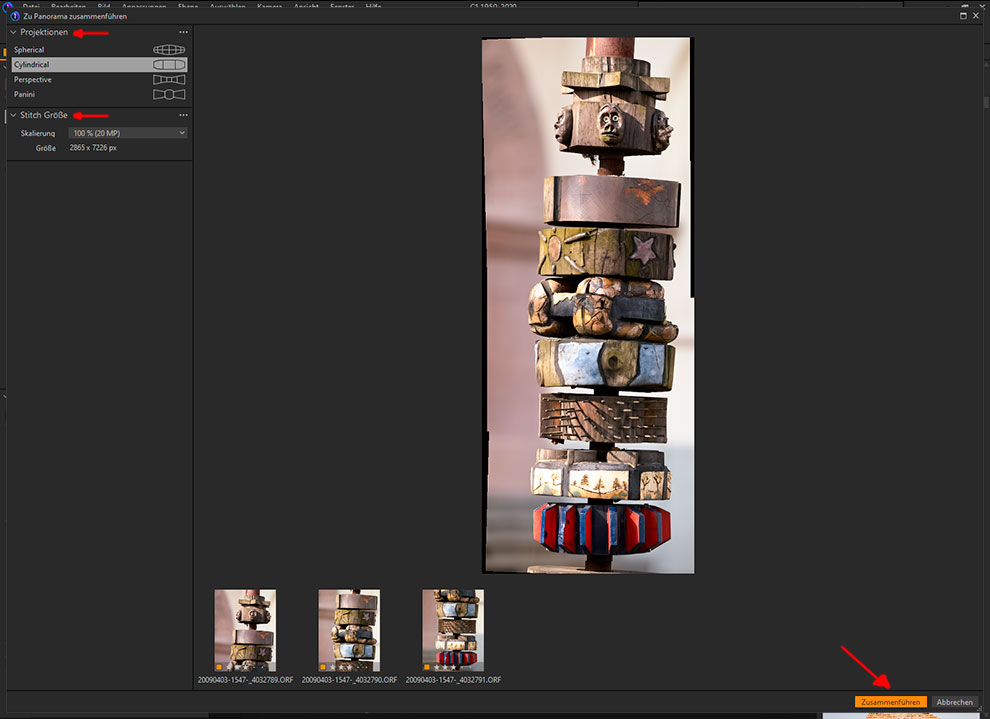Click the stitched panorama preview image
990x719 pixels.
click(588, 306)
